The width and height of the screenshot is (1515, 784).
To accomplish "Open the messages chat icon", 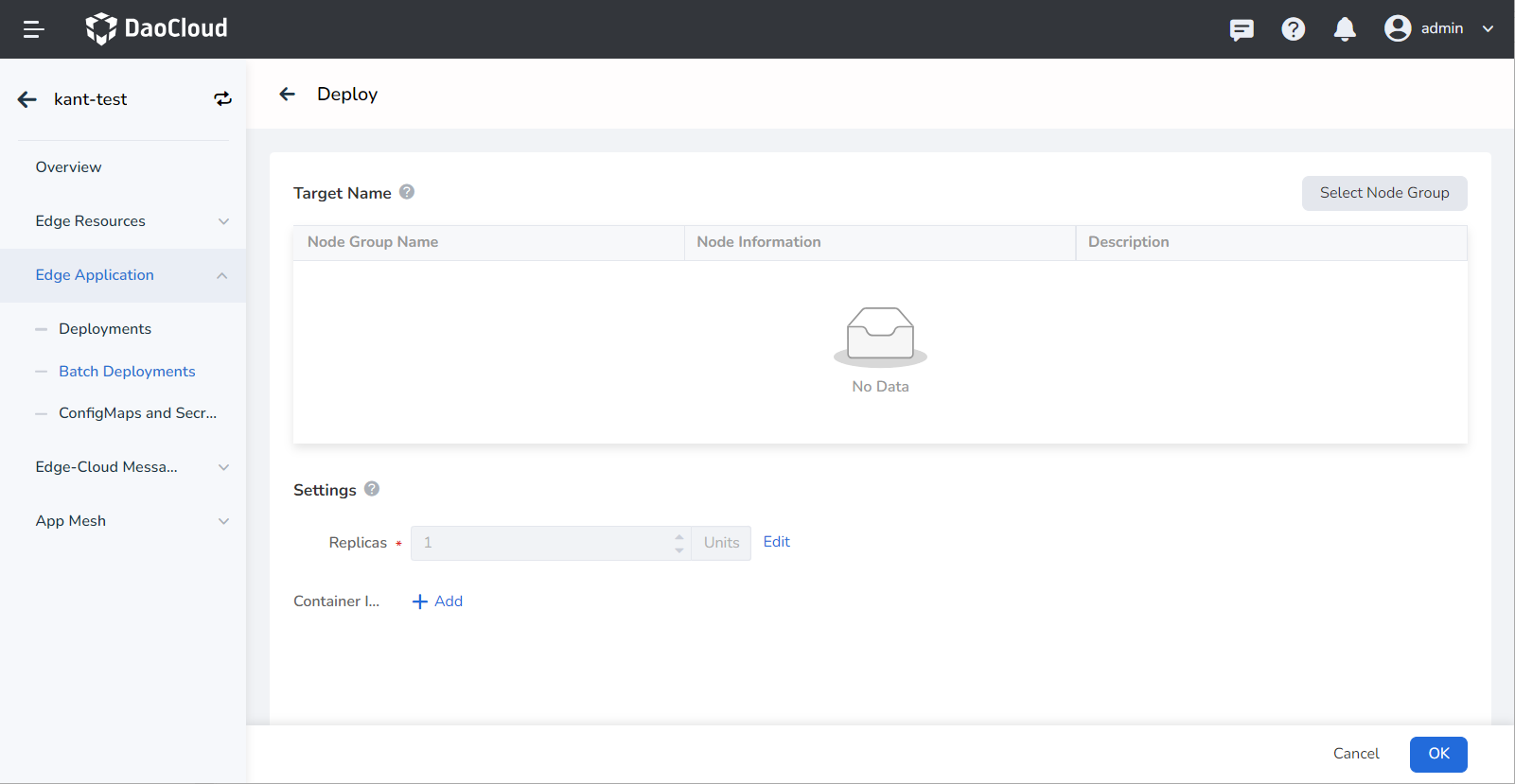I will click(x=1242, y=29).
